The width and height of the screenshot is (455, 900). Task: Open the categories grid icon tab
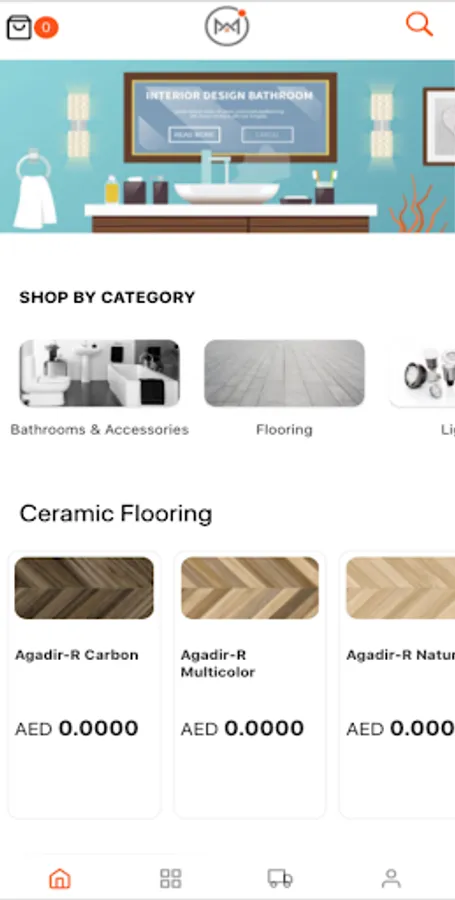pos(170,878)
